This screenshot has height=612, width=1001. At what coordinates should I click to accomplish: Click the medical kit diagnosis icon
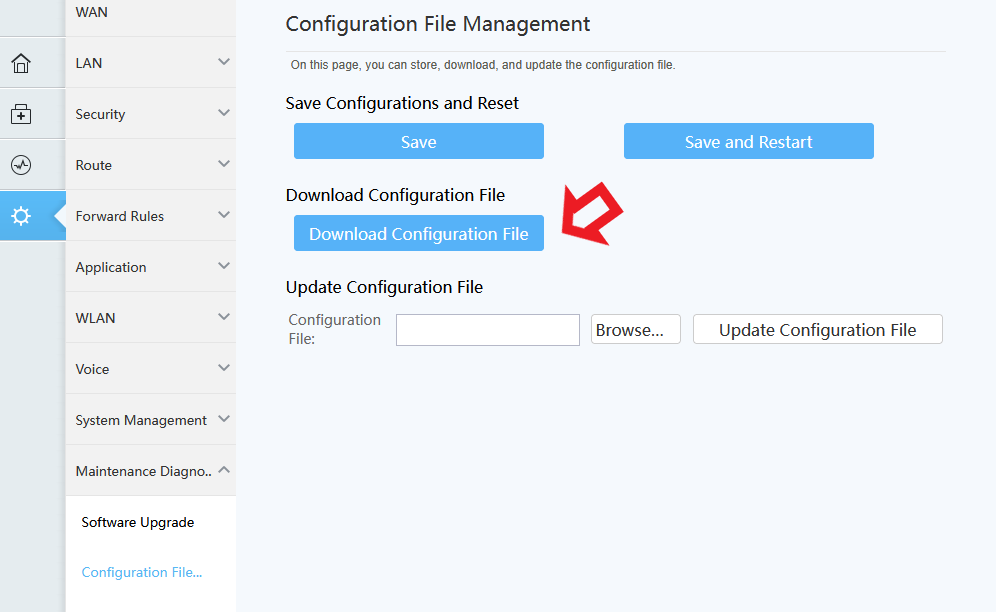tap(21, 115)
